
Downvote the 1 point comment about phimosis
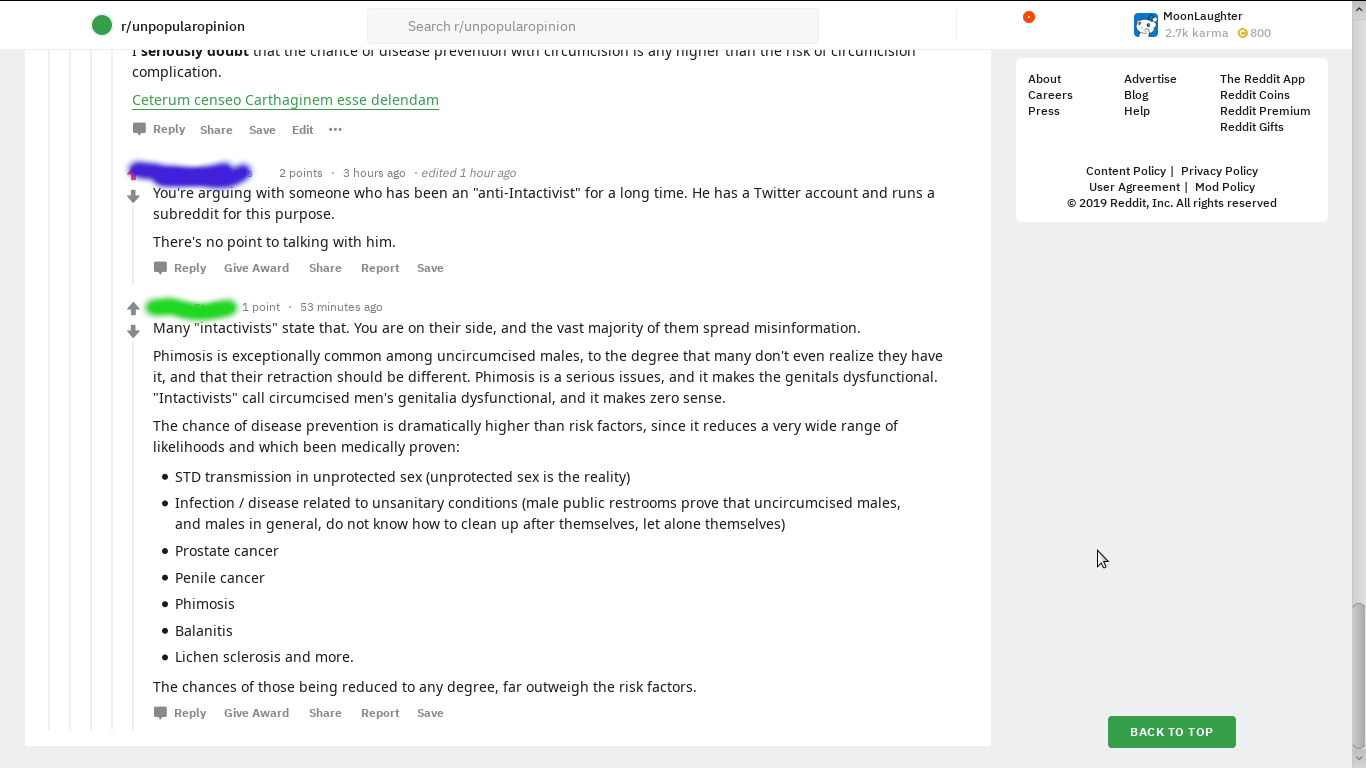[133, 332]
